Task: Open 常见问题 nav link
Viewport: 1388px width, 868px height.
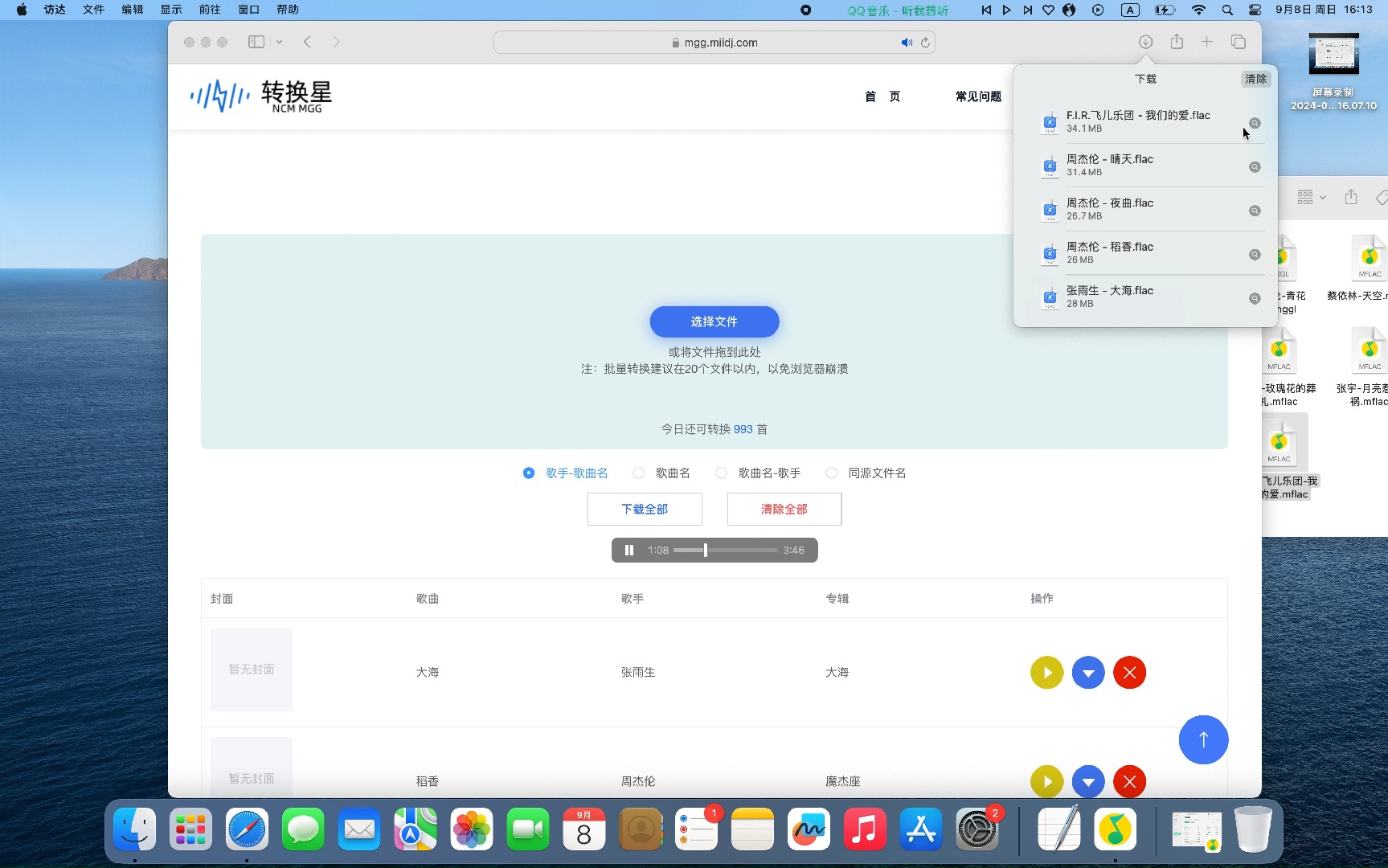Action: point(978,96)
